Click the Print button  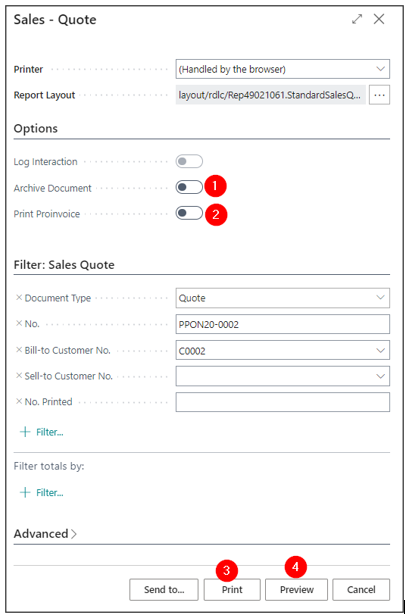232,590
